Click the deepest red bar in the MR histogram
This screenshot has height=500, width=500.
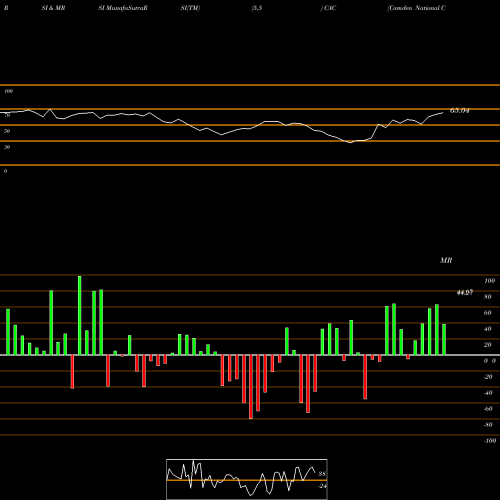(x=251, y=387)
